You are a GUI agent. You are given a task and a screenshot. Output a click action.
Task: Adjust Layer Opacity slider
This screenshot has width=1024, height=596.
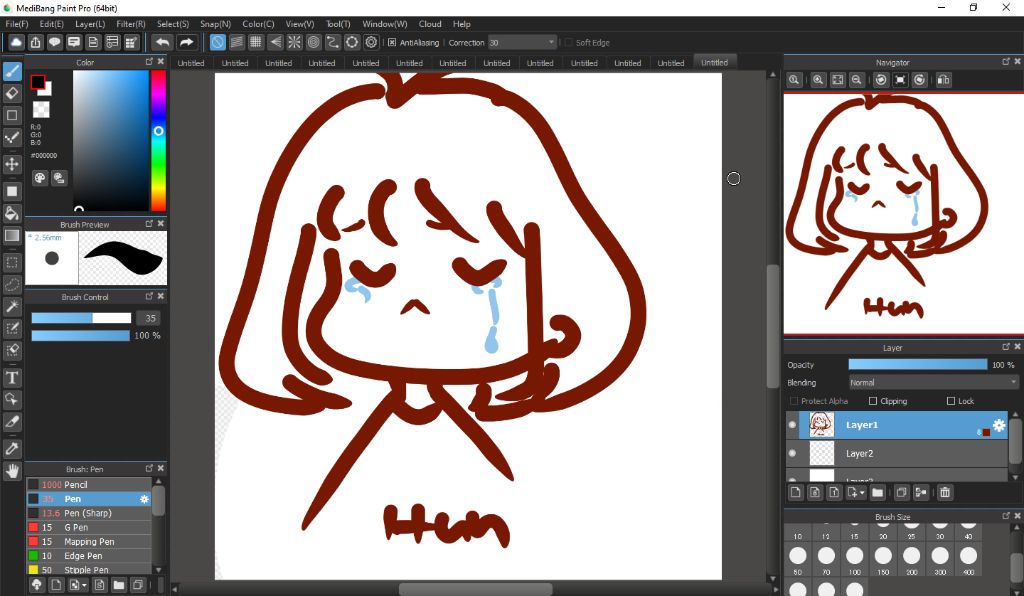coord(918,364)
